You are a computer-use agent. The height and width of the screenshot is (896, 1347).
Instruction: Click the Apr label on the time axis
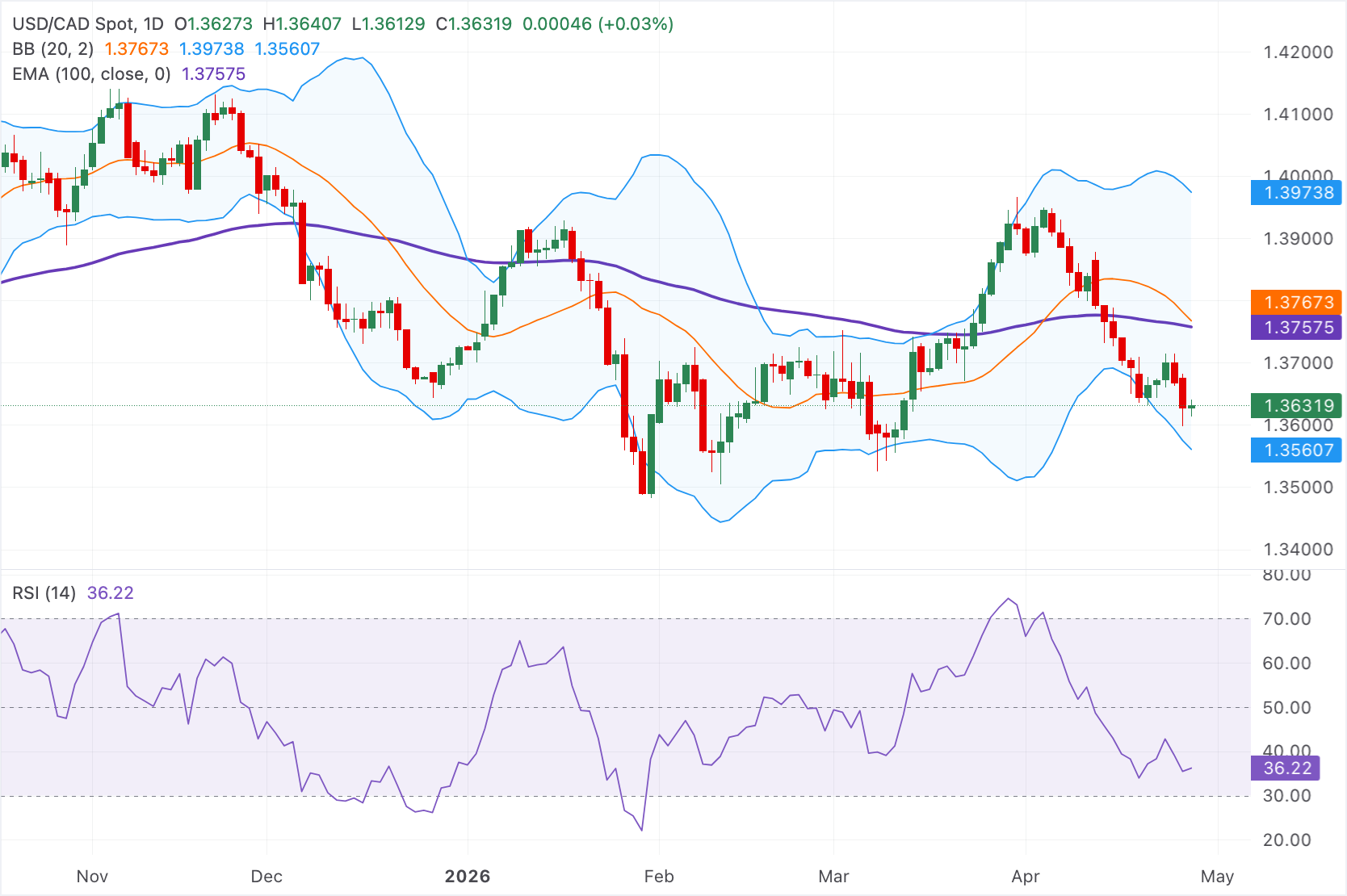1026,877
